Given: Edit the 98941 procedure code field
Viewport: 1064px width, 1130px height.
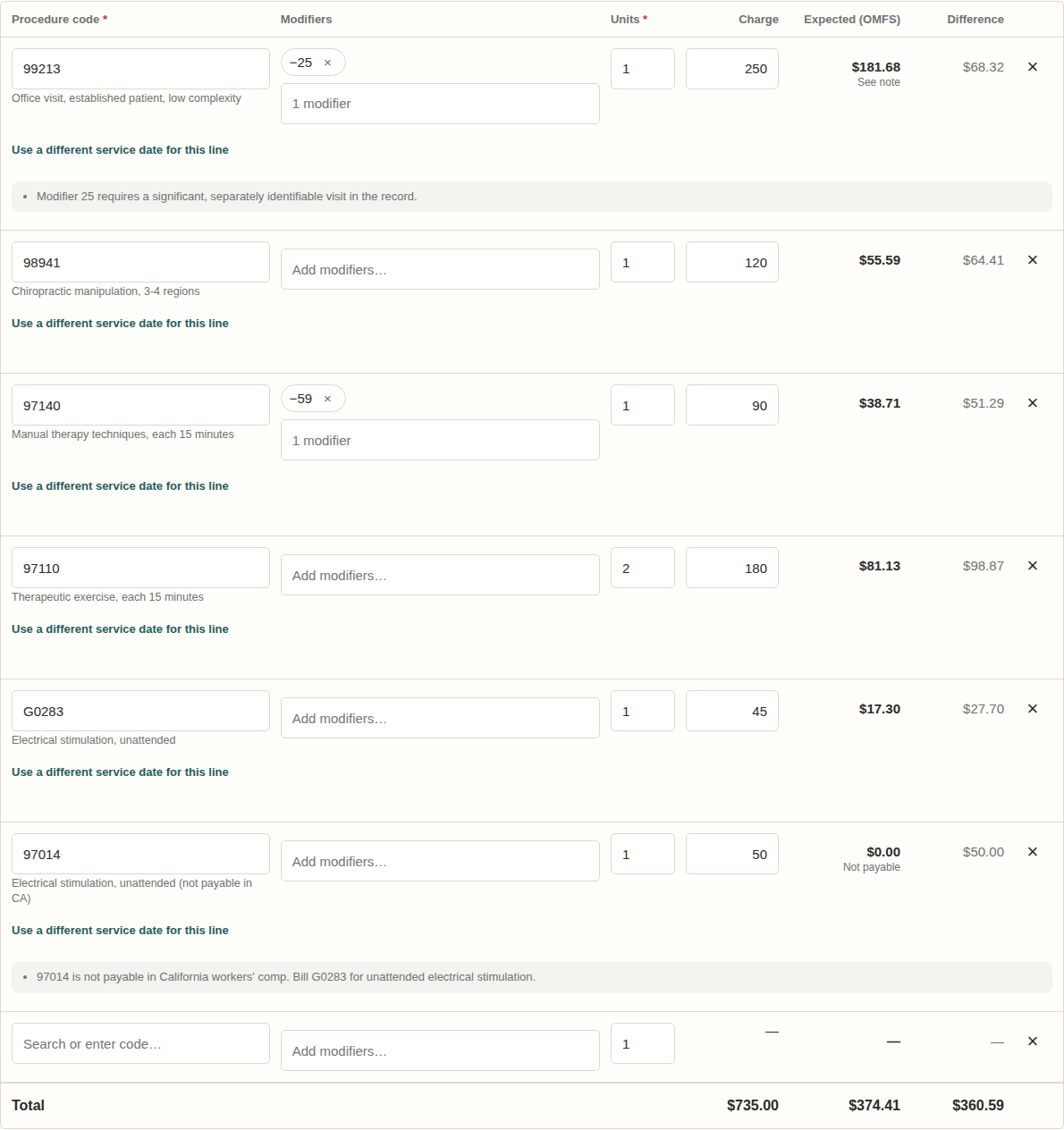Looking at the screenshot, I should point(140,262).
